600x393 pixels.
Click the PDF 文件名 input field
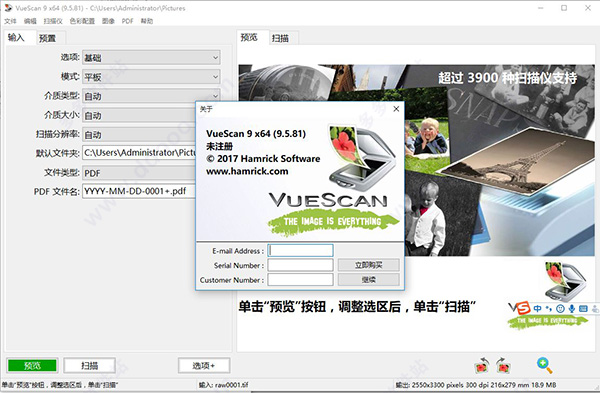coord(139,191)
